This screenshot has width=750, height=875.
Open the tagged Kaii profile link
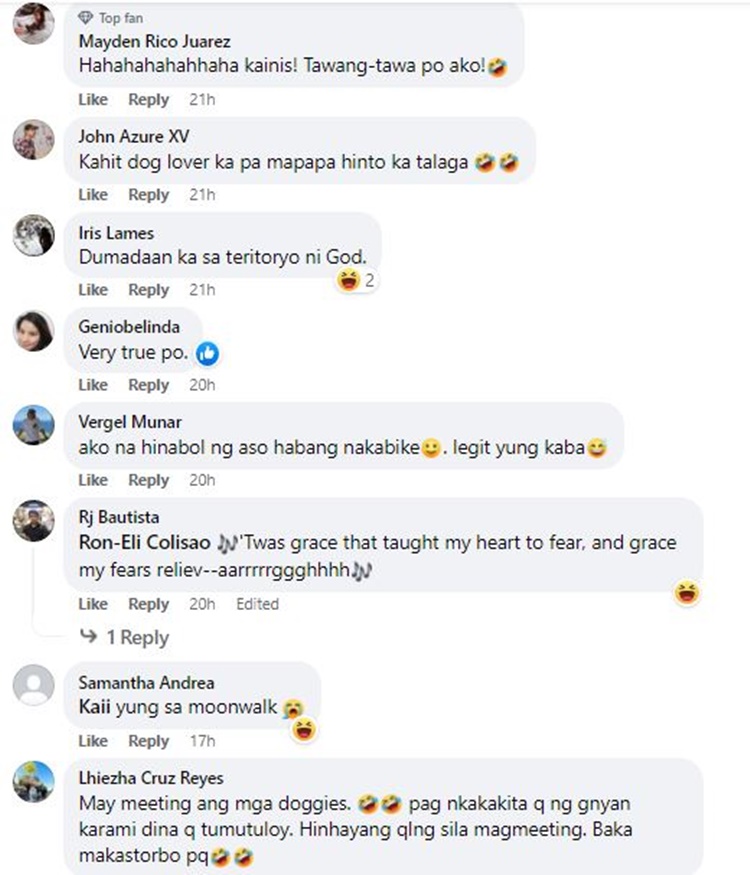(x=94, y=708)
